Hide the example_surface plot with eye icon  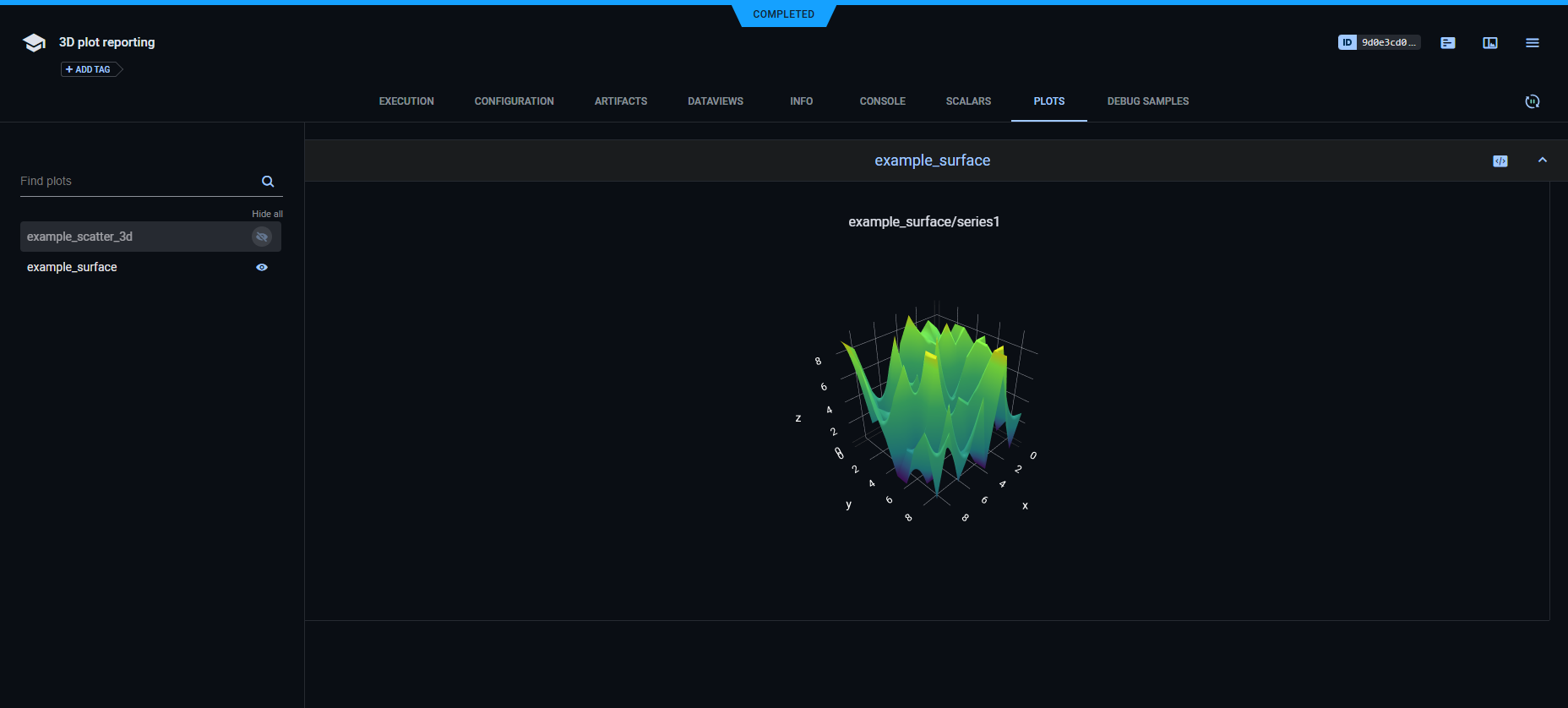coord(262,267)
